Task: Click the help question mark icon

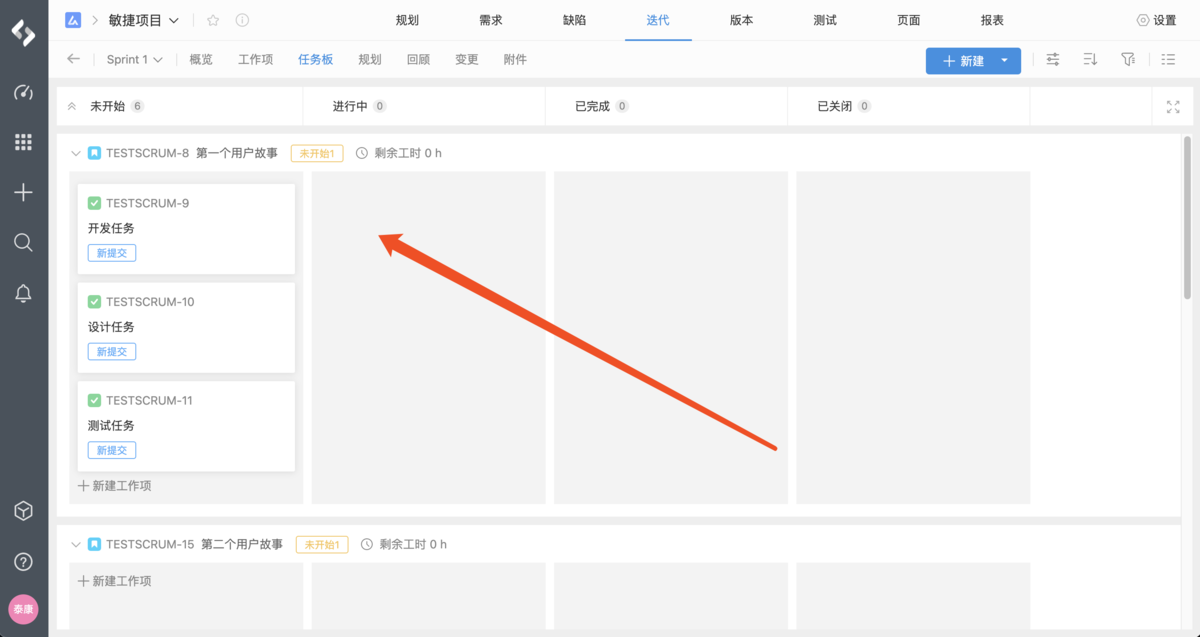Action: point(23,561)
